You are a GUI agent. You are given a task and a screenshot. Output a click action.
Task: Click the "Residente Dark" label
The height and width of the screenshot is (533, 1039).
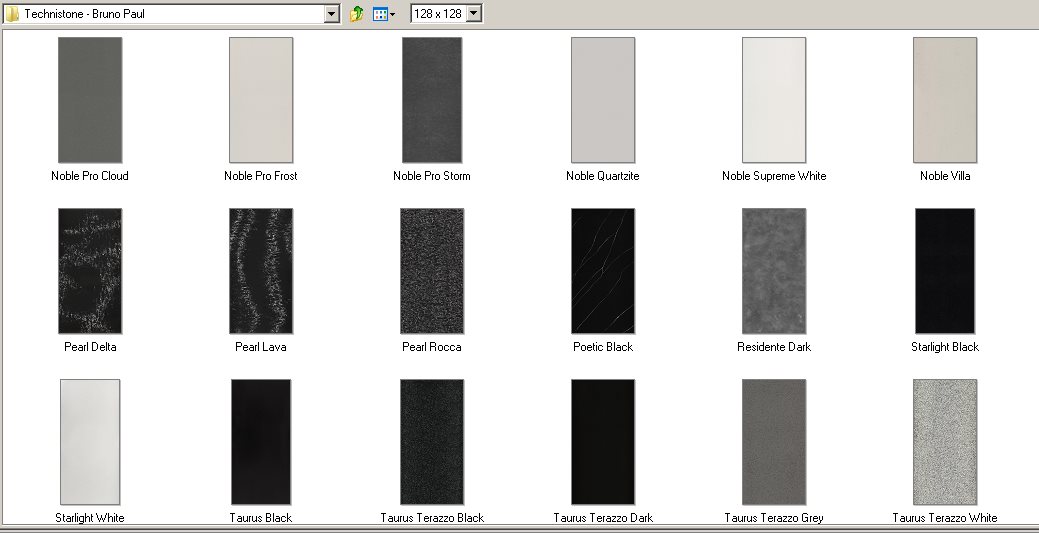(x=774, y=347)
